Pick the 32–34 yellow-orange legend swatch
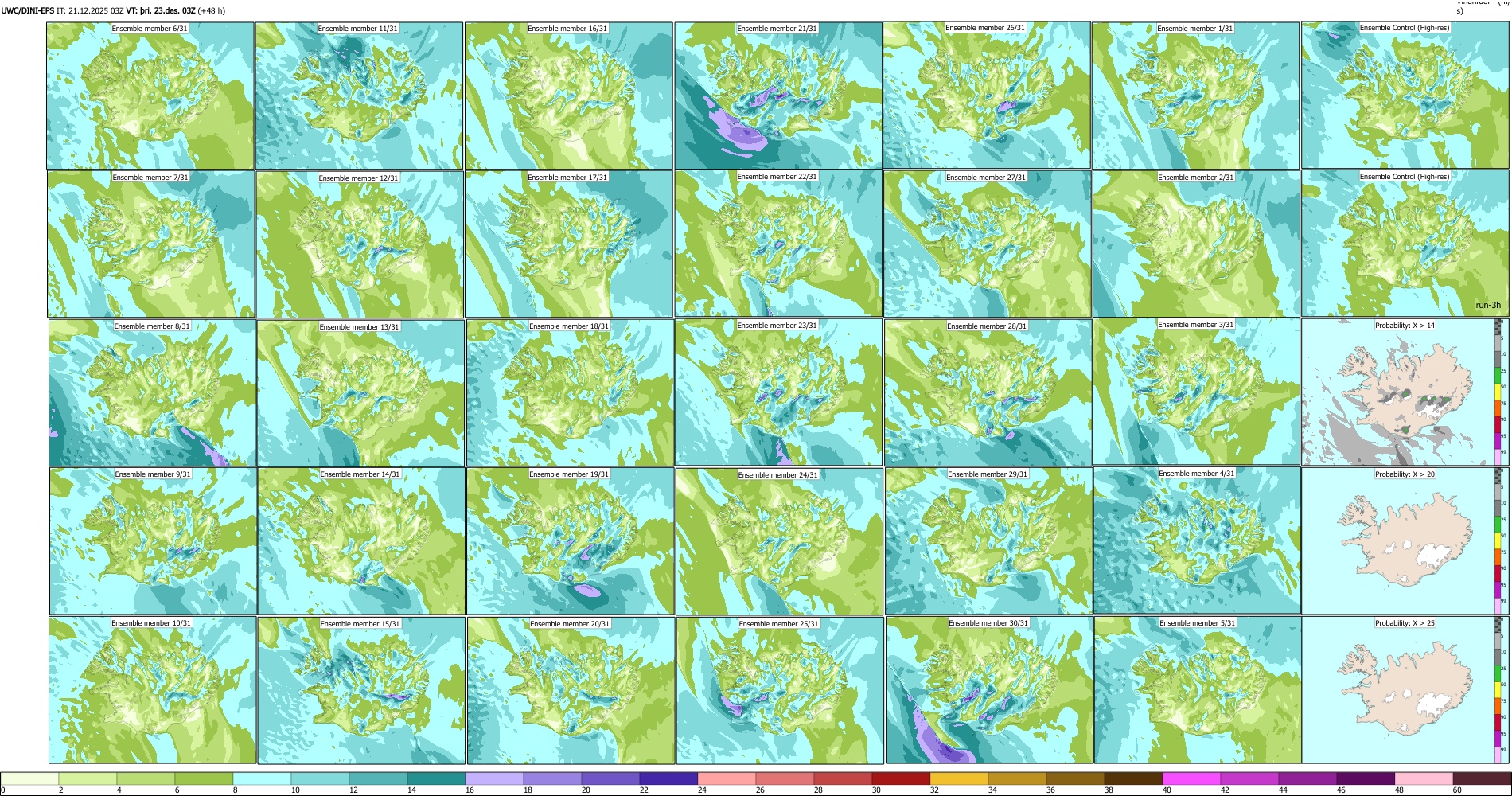The height and width of the screenshot is (796, 1512). pos(959,778)
